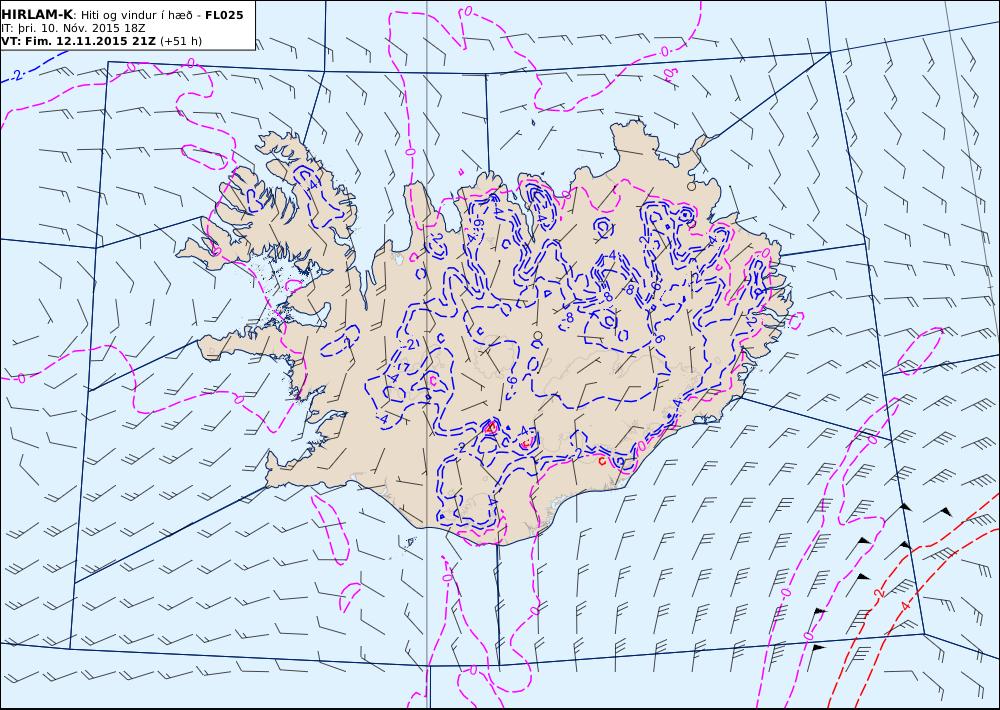Click the FL025 flight level label
Image resolution: width=1000 pixels, height=710 pixels.
pos(224,15)
